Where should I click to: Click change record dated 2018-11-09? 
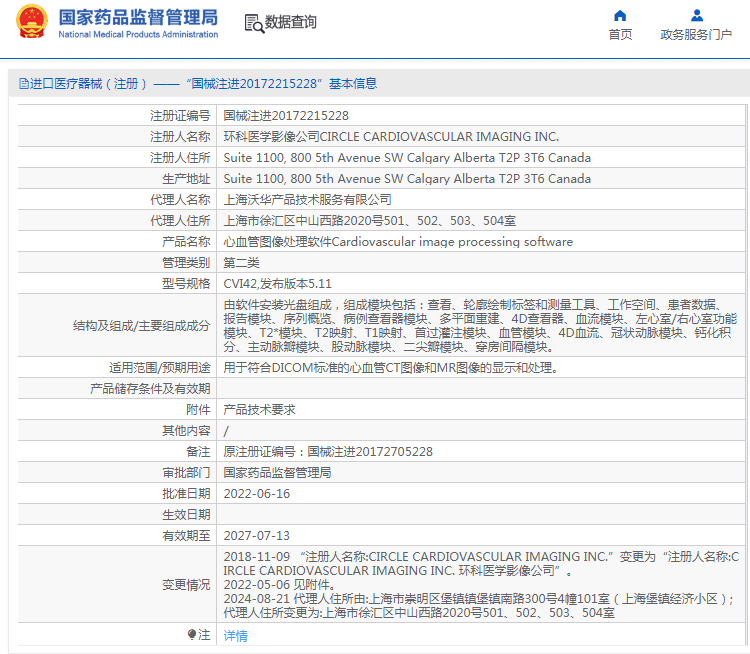point(481,564)
